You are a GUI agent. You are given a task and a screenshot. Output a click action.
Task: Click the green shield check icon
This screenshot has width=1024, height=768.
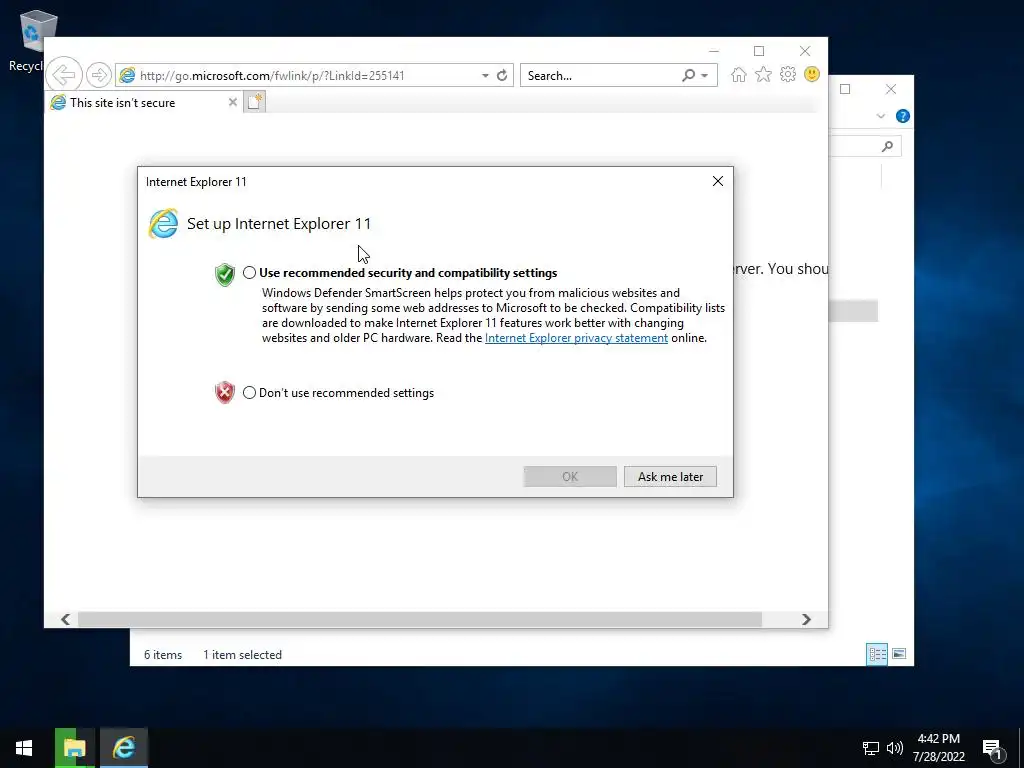click(225, 274)
